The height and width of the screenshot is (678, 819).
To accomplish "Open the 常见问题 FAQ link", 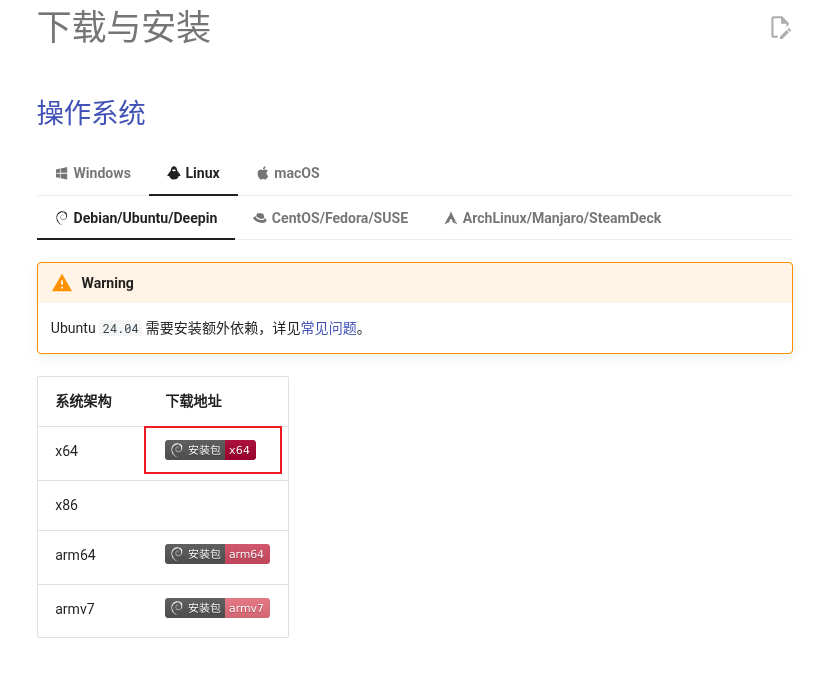I will pos(329,329).
